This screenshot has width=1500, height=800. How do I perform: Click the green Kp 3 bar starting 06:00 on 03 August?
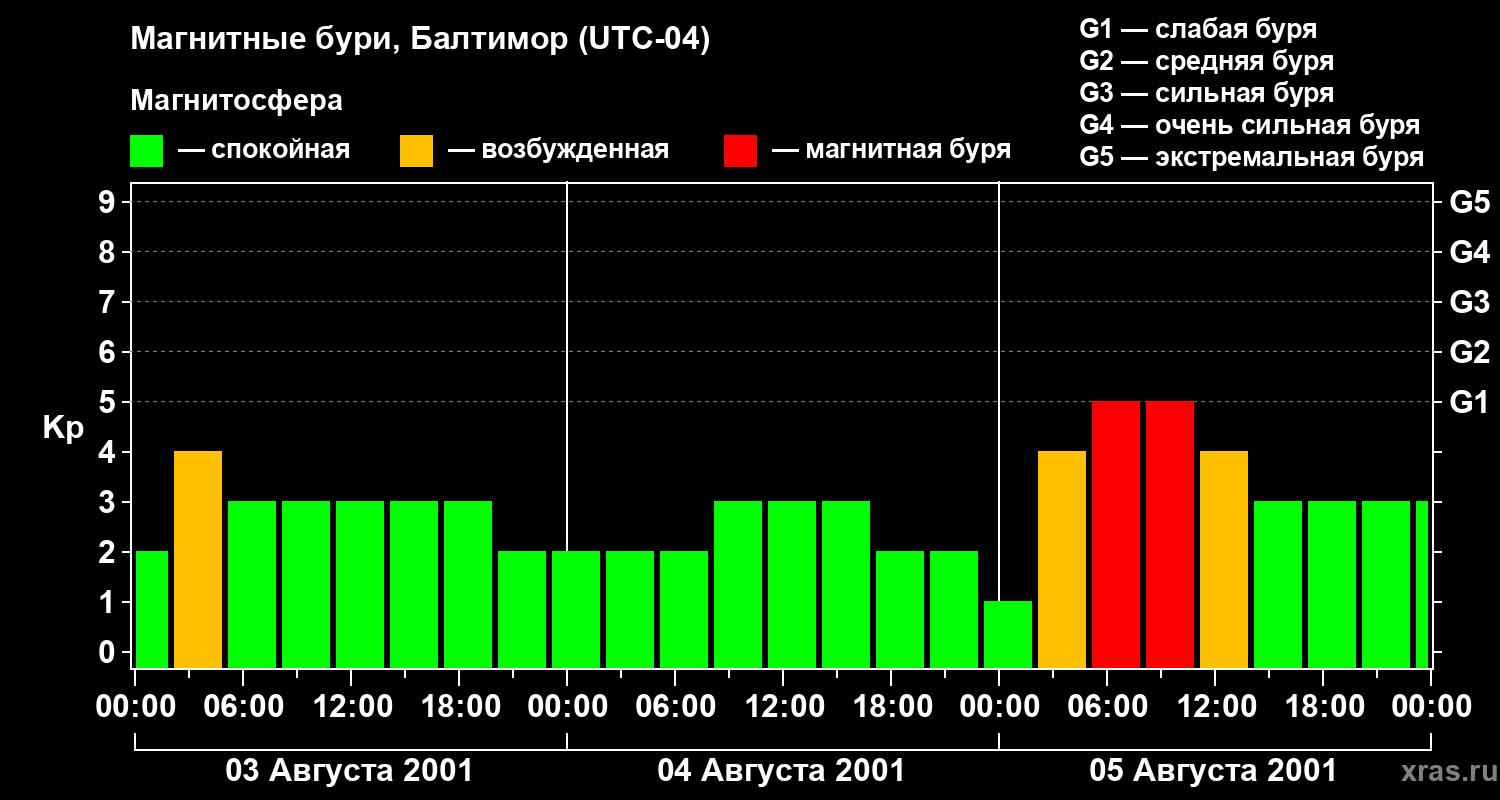coord(252,585)
